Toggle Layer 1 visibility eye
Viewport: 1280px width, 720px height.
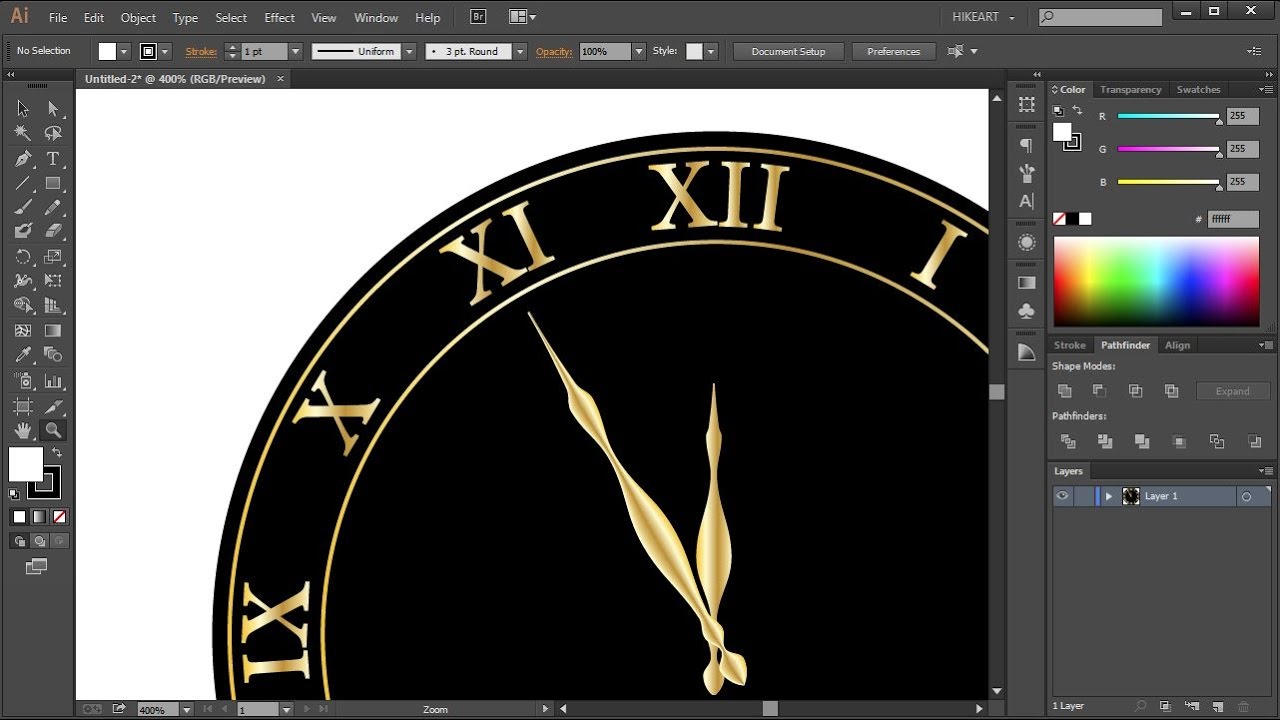1062,496
